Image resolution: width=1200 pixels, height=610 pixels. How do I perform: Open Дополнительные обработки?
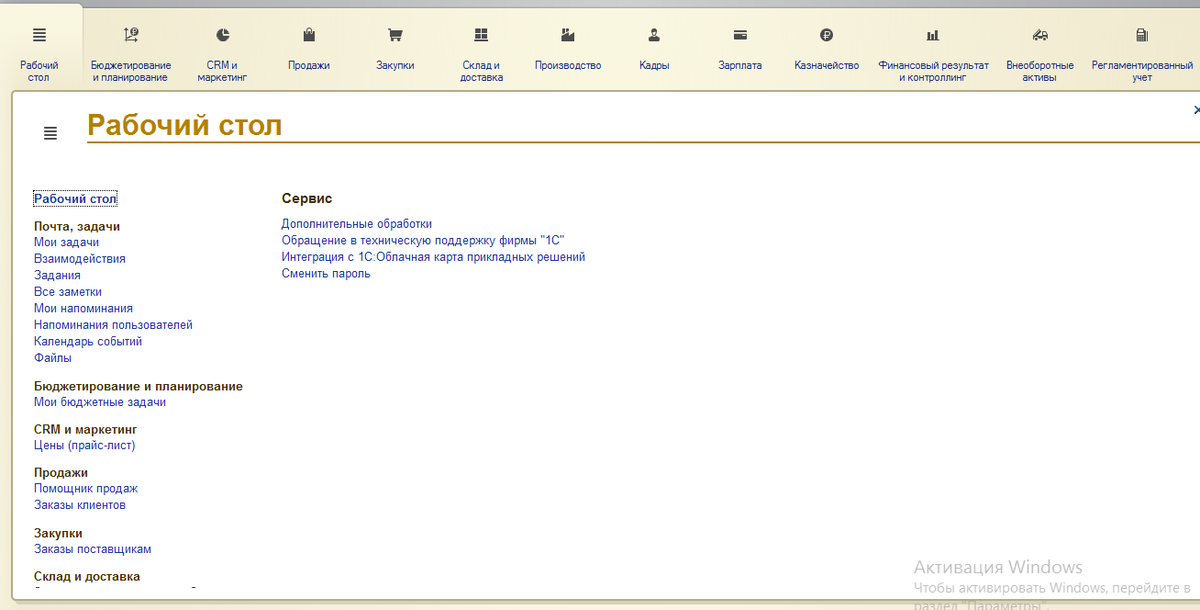(x=357, y=224)
